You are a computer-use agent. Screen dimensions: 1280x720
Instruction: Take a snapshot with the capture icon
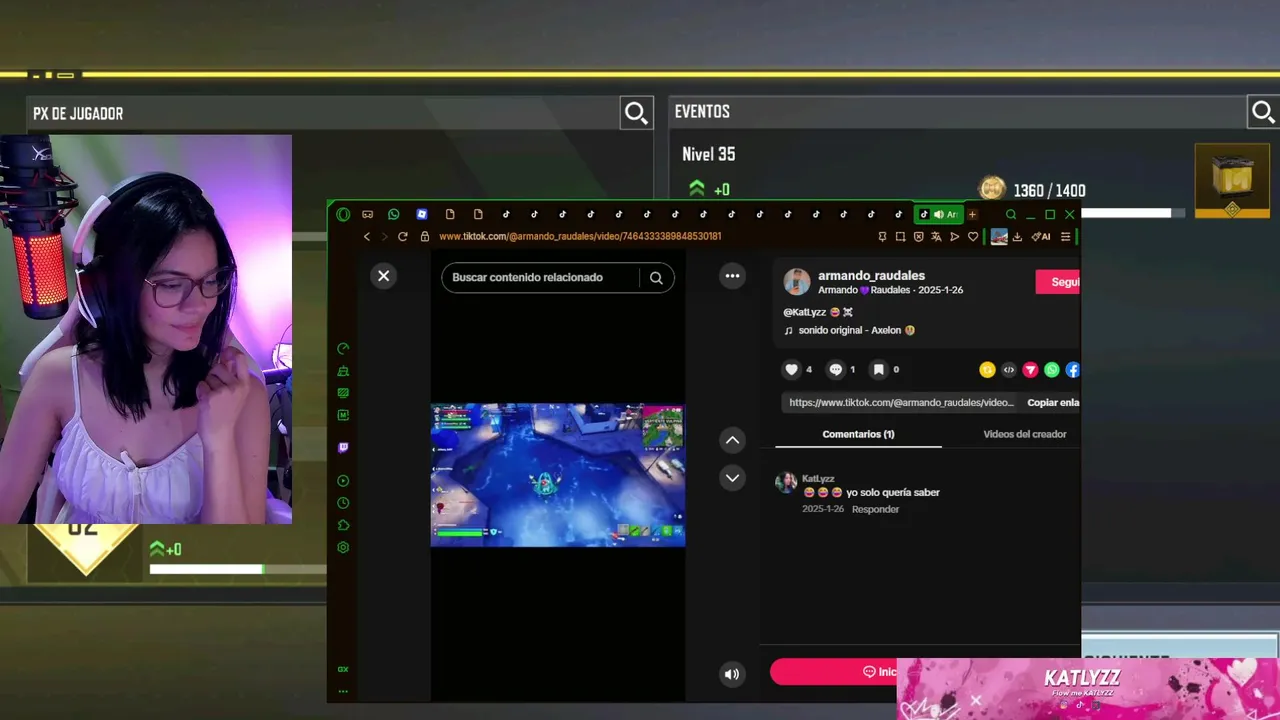click(900, 237)
